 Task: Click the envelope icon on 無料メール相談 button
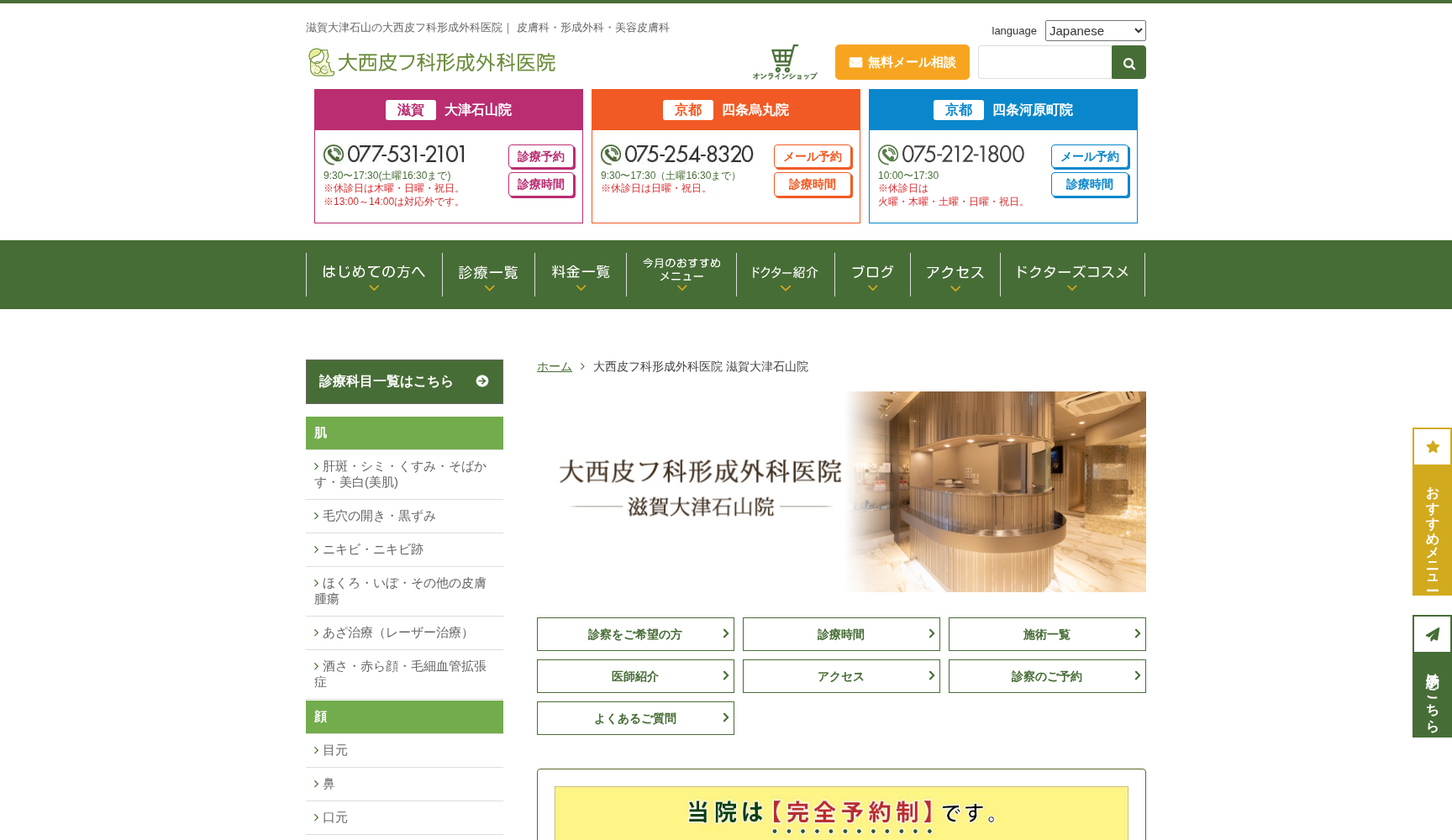[855, 61]
